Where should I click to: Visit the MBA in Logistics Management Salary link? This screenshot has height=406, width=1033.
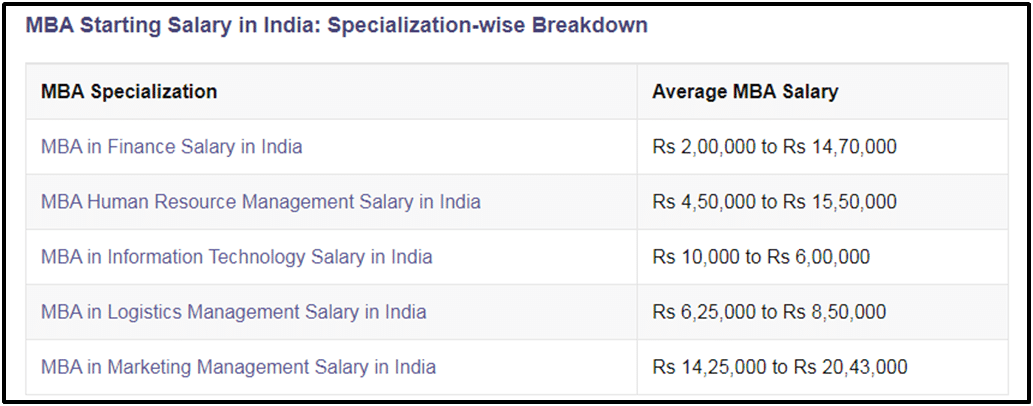(233, 311)
